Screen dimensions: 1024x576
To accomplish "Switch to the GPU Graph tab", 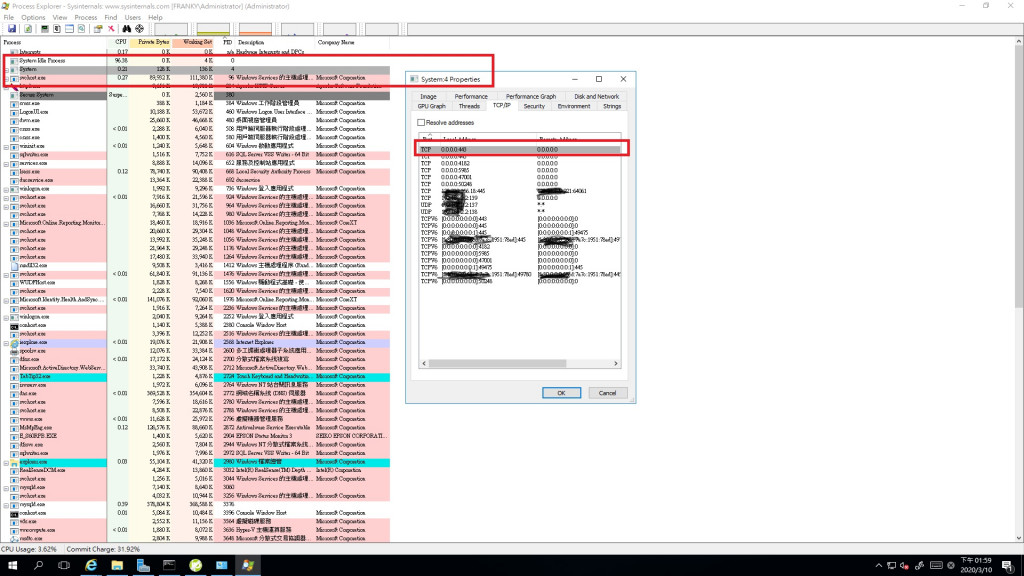I will click(x=432, y=106).
